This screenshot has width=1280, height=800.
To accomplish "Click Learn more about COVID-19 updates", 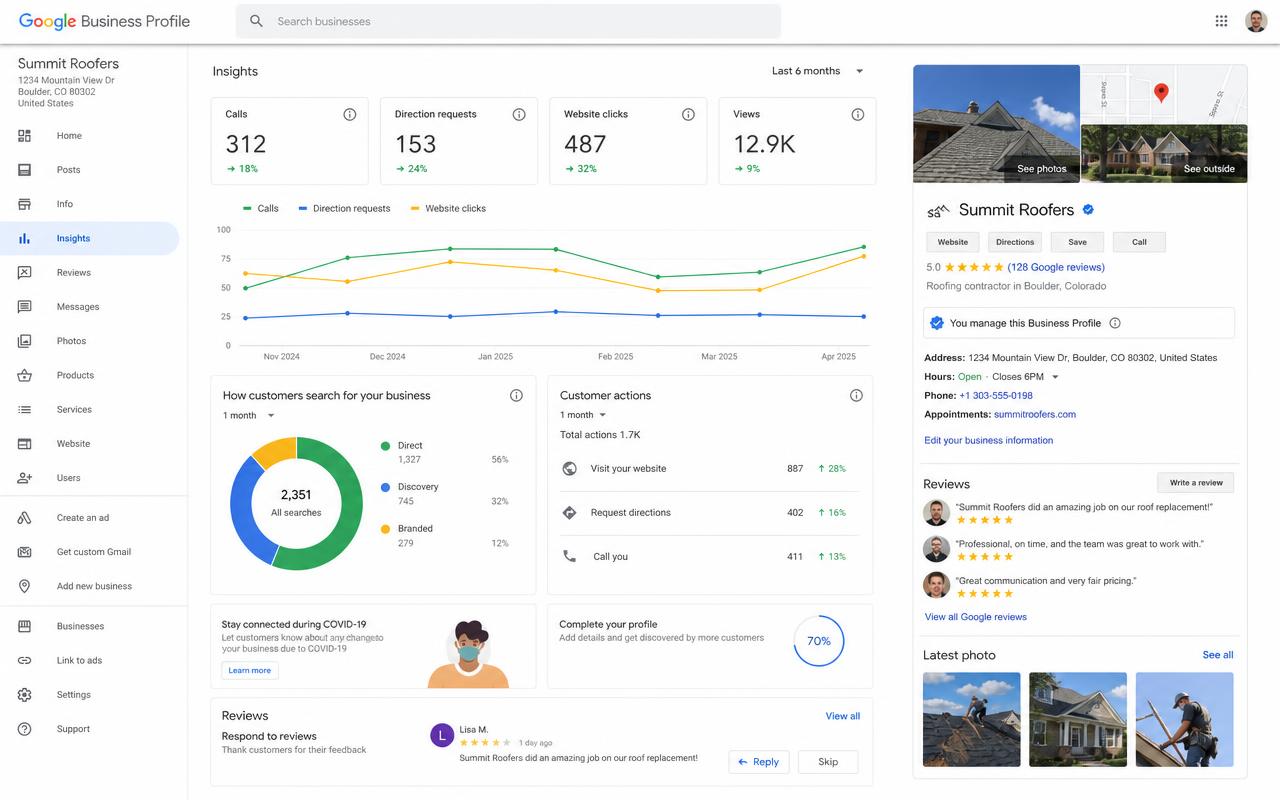I will pos(250,671).
